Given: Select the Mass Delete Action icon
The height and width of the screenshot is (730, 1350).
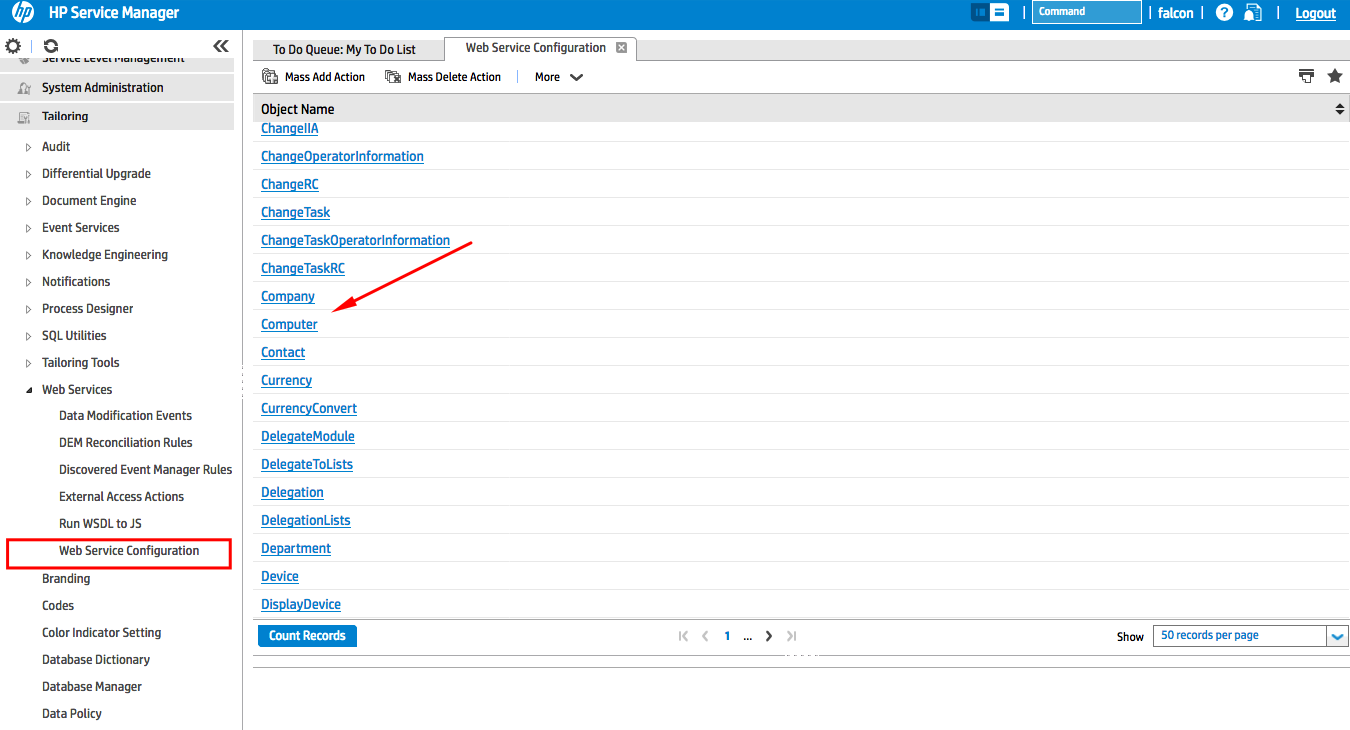Looking at the screenshot, I should (392, 76).
